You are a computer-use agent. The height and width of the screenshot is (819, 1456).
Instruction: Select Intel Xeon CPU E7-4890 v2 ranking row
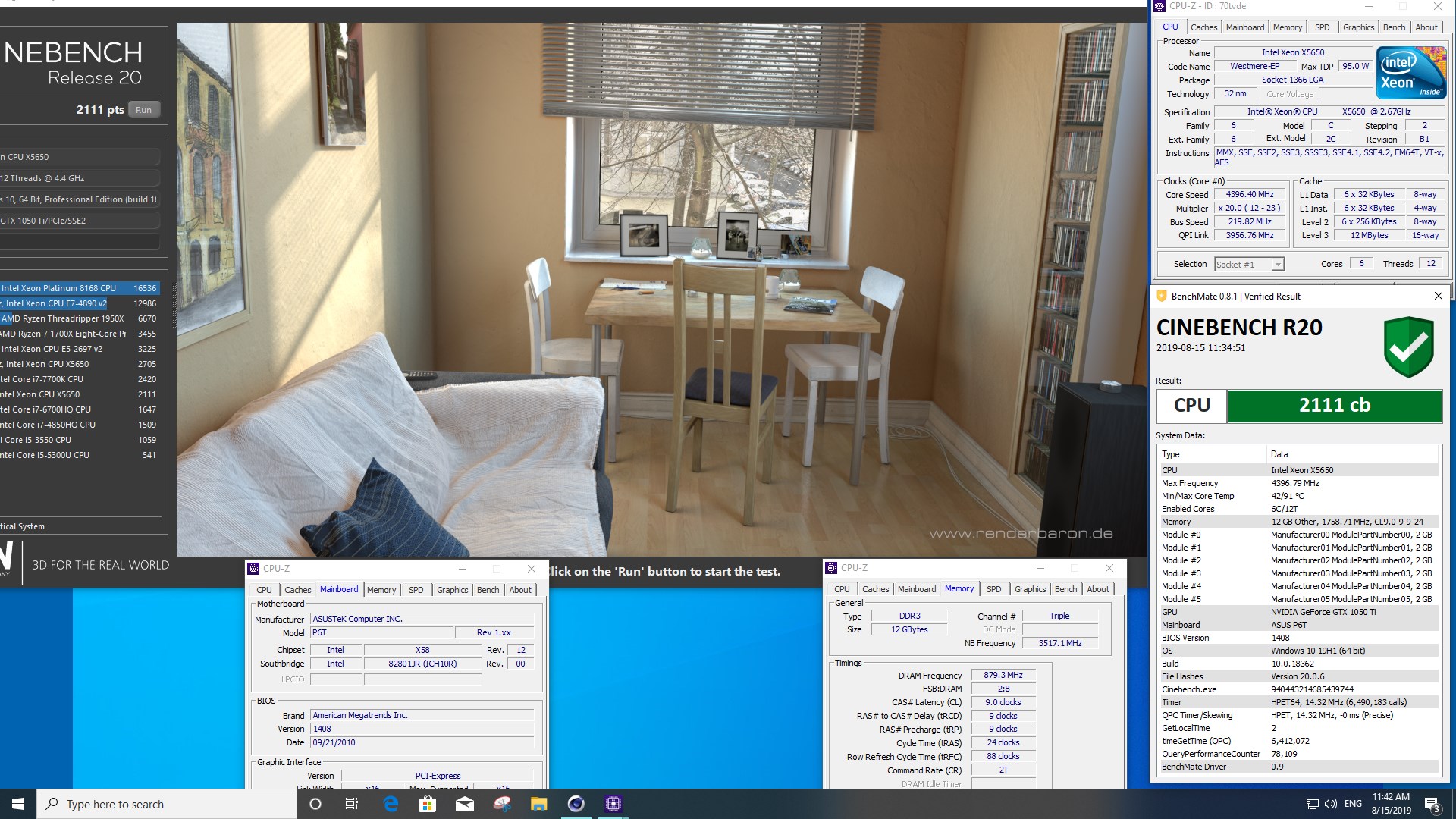tap(80, 303)
